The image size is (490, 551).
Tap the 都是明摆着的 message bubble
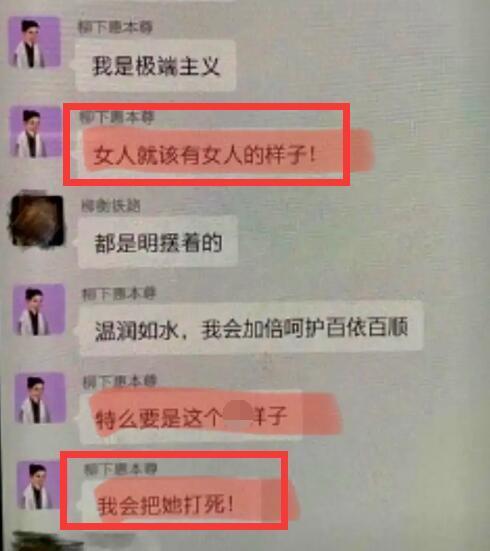158,242
